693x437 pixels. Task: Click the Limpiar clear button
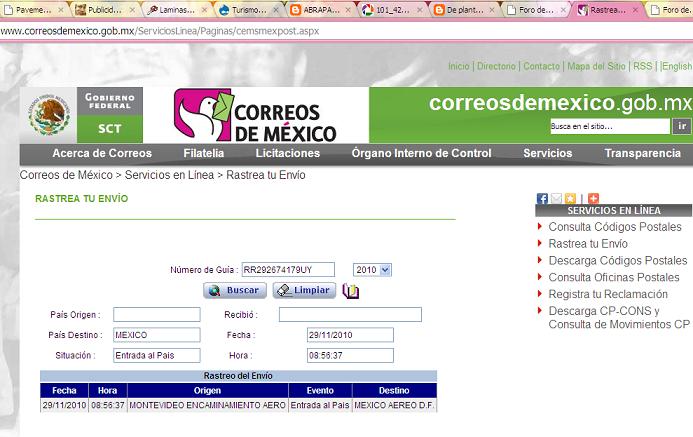coord(304,290)
